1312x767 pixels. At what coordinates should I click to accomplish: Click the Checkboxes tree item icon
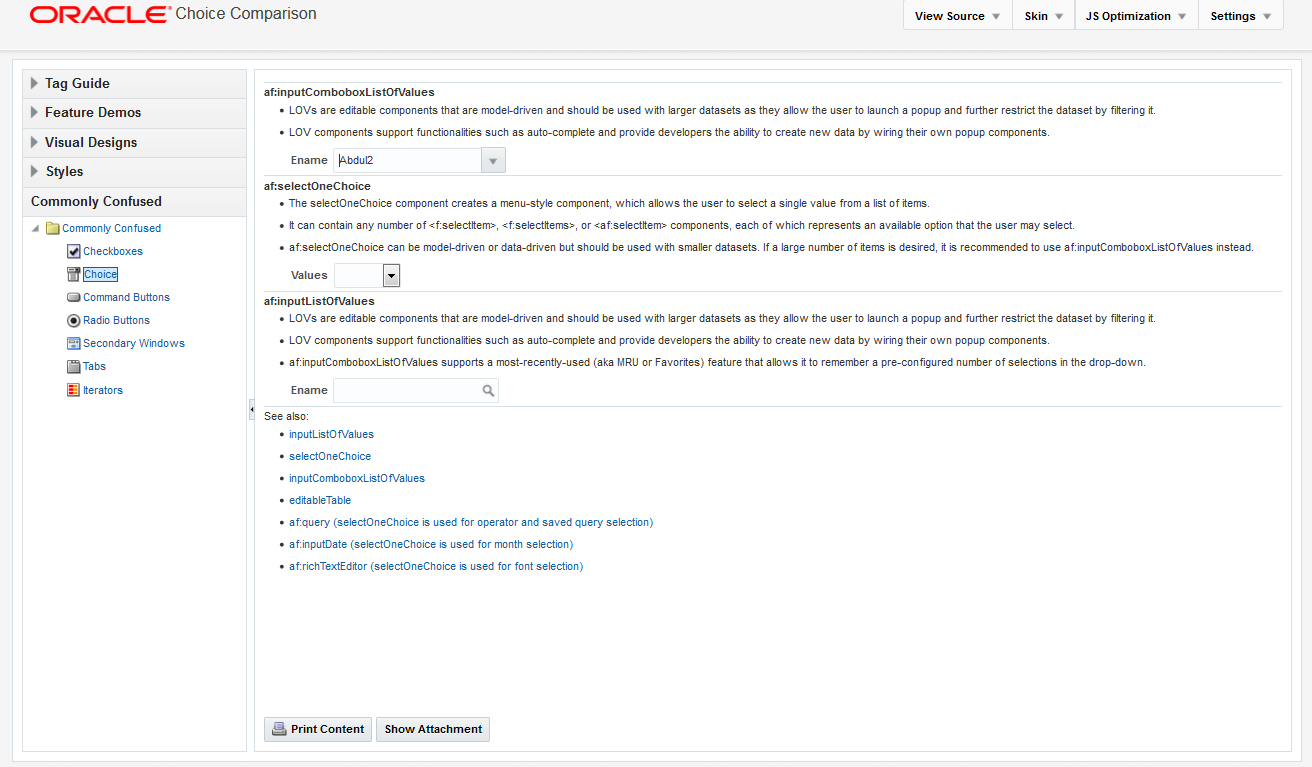point(74,252)
